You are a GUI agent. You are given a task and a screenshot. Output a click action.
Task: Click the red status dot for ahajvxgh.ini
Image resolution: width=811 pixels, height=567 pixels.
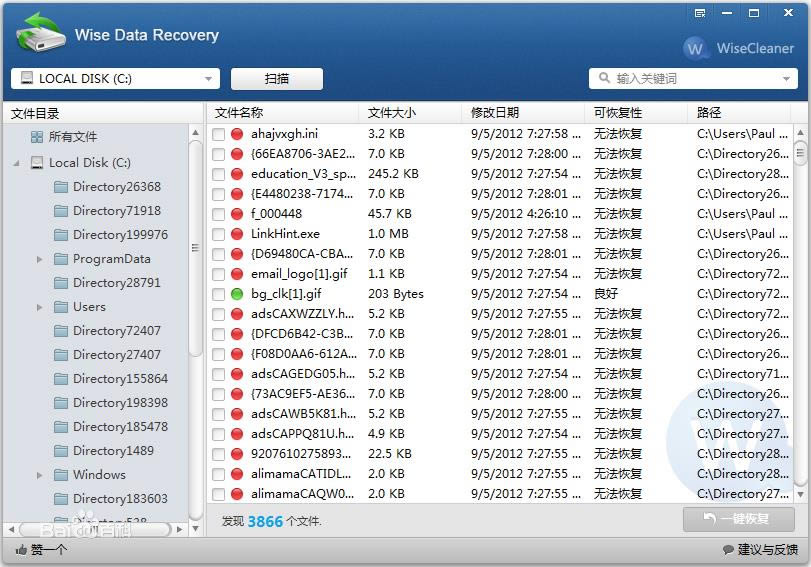point(237,134)
